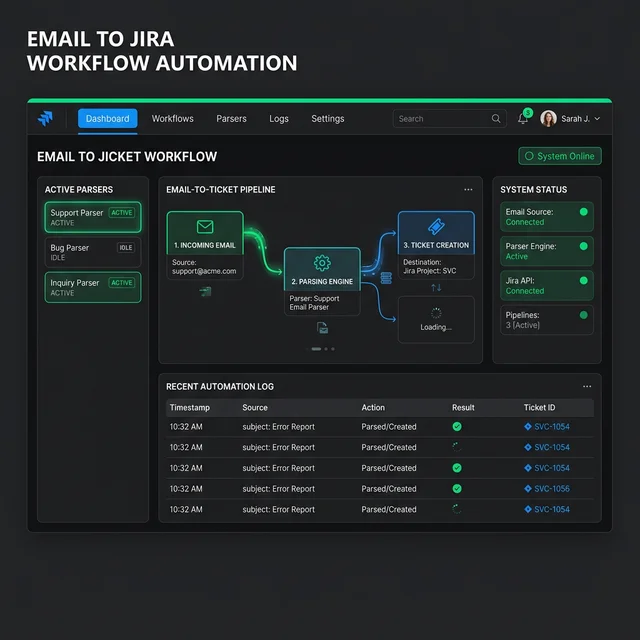Click the Jira logo icon

point(45,118)
